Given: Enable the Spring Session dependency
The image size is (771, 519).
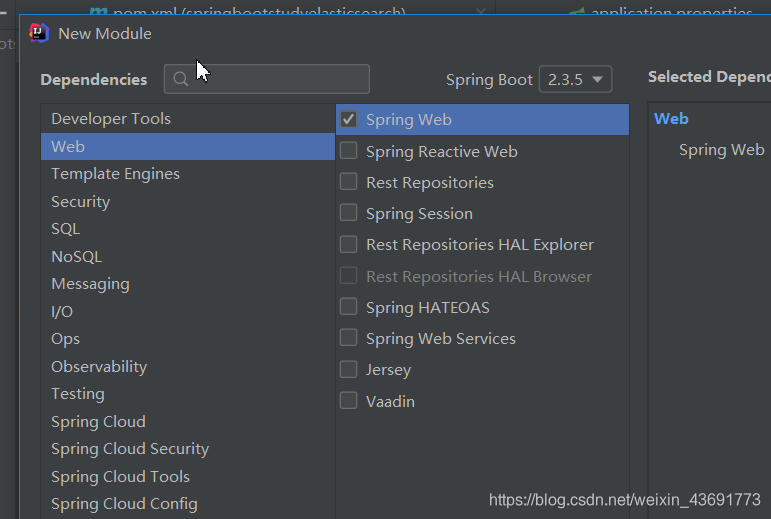Looking at the screenshot, I should point(349,213).
